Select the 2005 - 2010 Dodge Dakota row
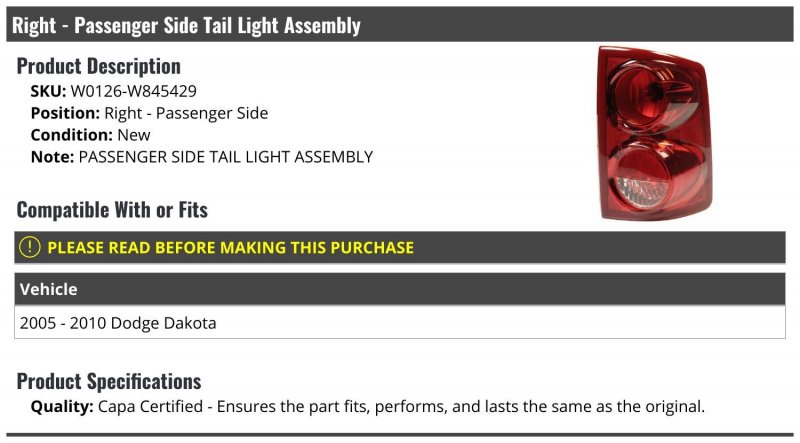Screen dimensions: 800x443 click(x=399, y=323)
